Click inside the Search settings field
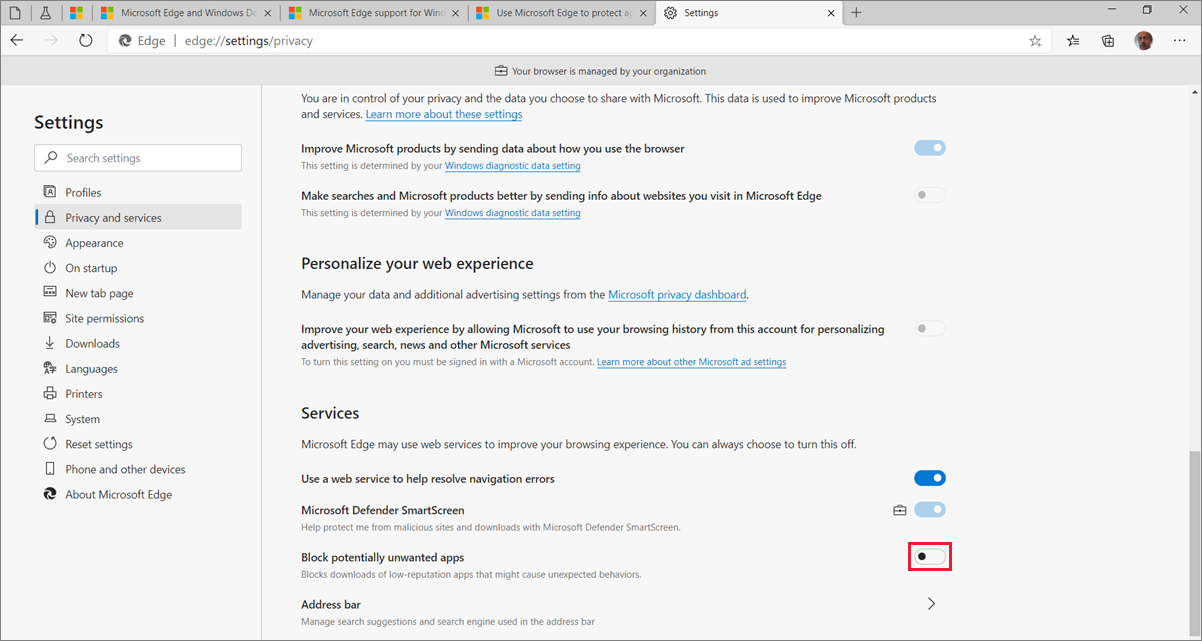The width and height of the screenshot is (1202, 641). click(x=137, y=157)
